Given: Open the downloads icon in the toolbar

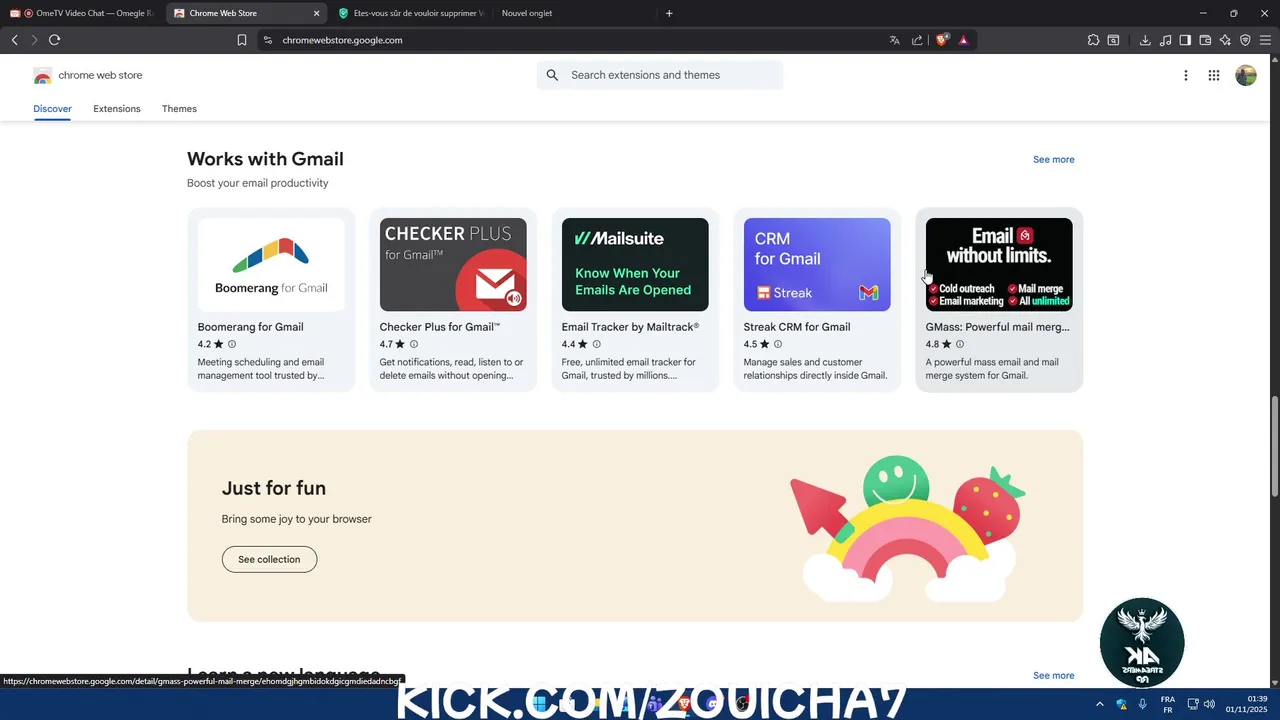Looking at the screenshot, I should 1145,40.
